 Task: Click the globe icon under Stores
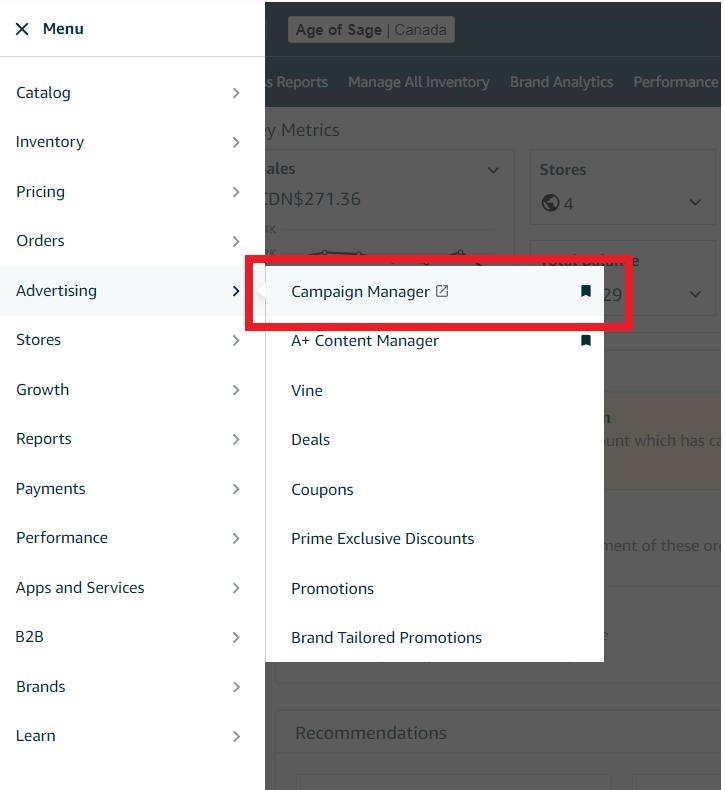coord(549,204)
